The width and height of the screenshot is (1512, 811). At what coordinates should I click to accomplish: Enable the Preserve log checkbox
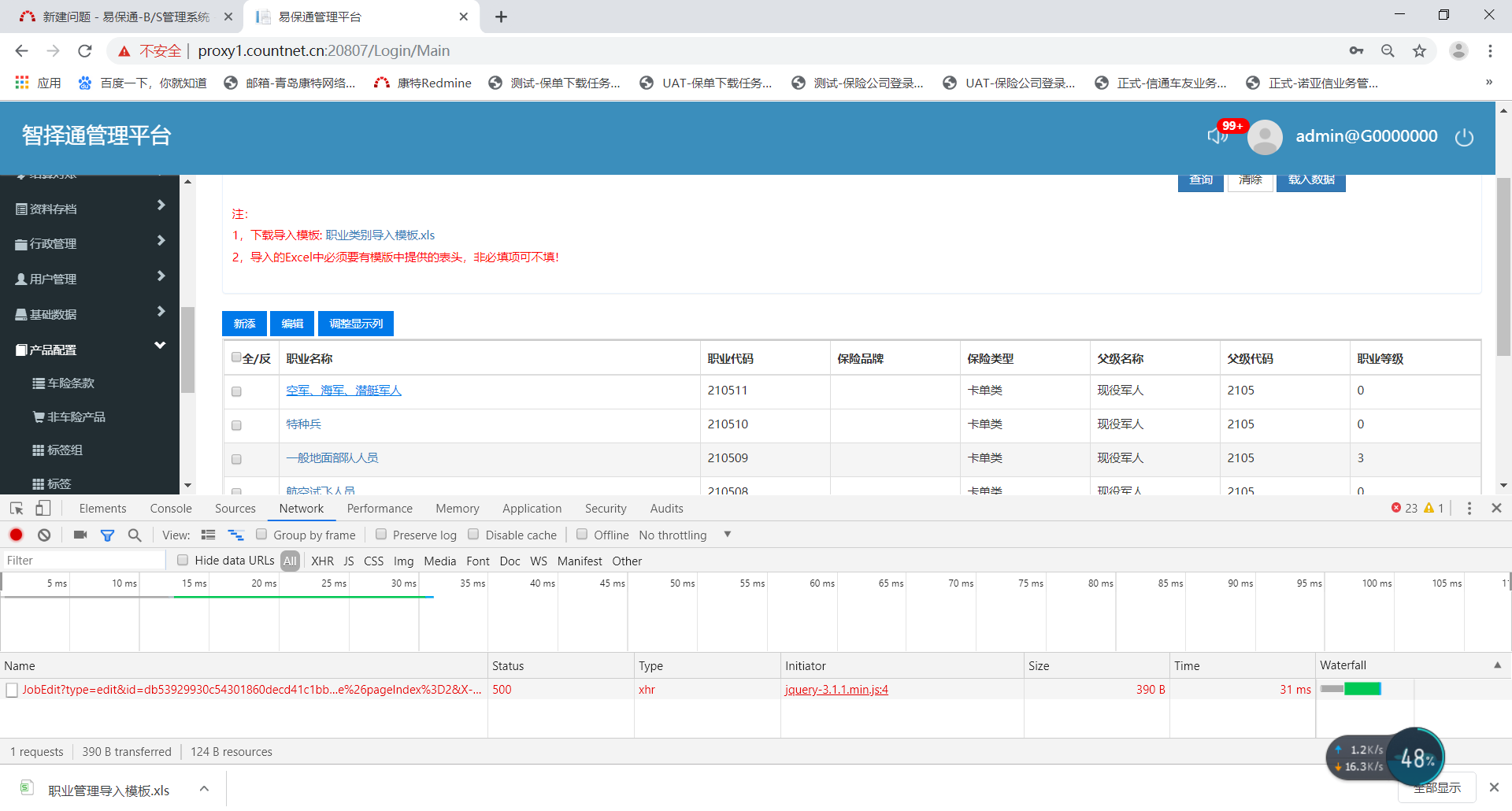381,535
